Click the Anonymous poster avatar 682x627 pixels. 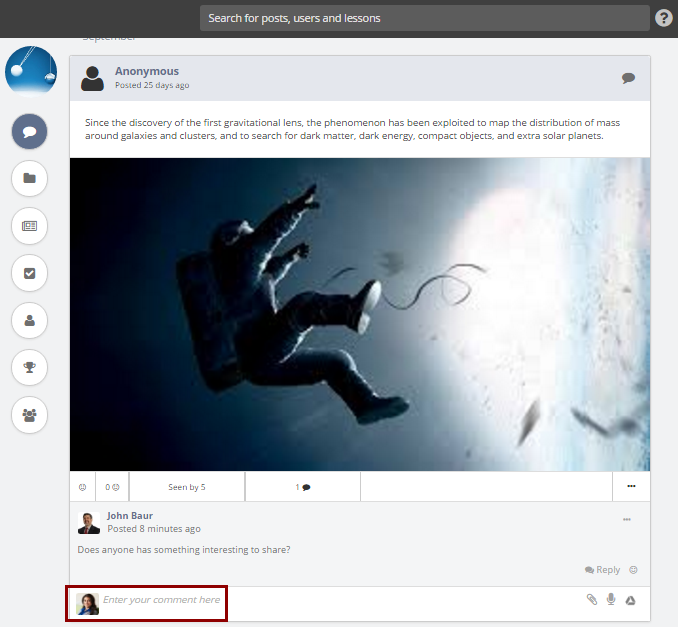click(92, 78)
